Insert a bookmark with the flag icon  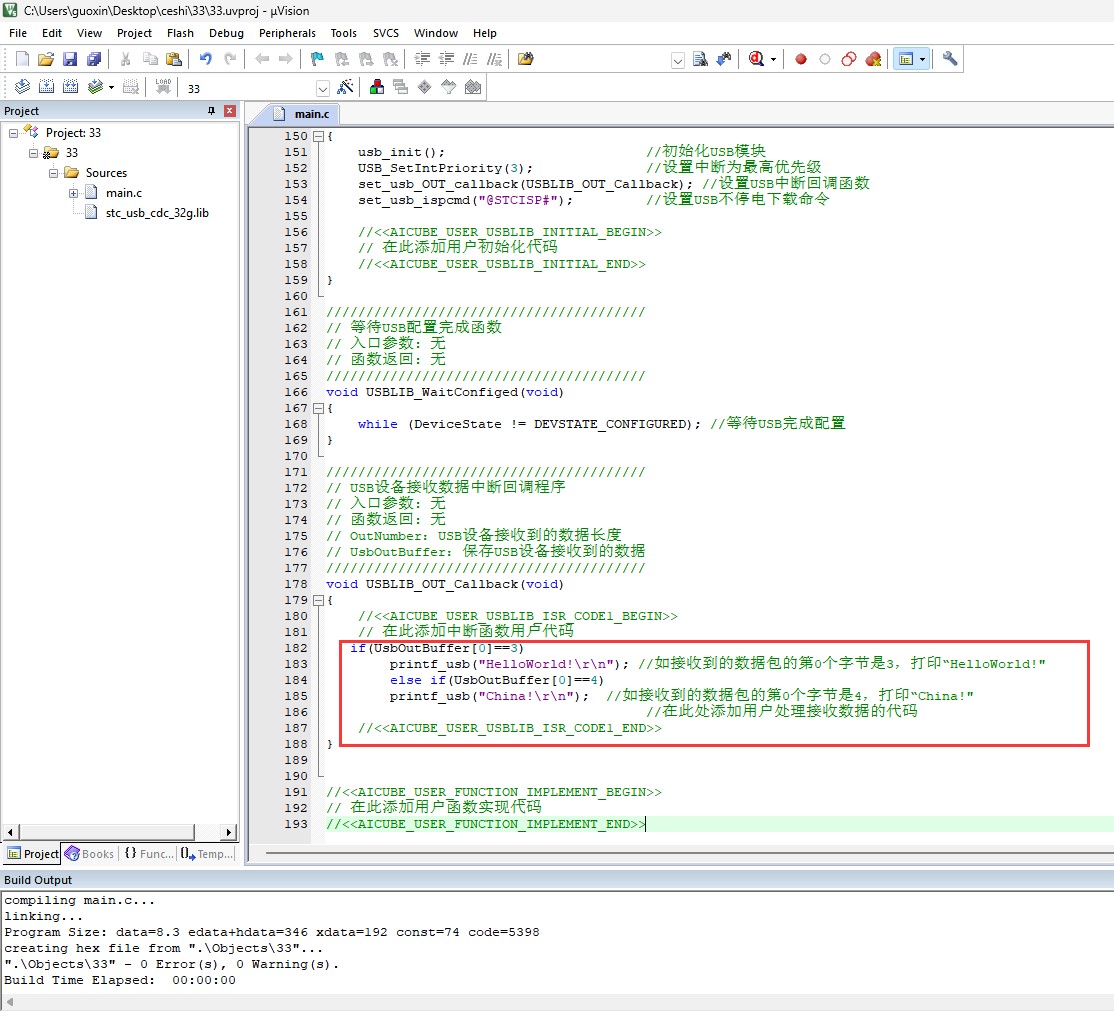coord(318,59)
